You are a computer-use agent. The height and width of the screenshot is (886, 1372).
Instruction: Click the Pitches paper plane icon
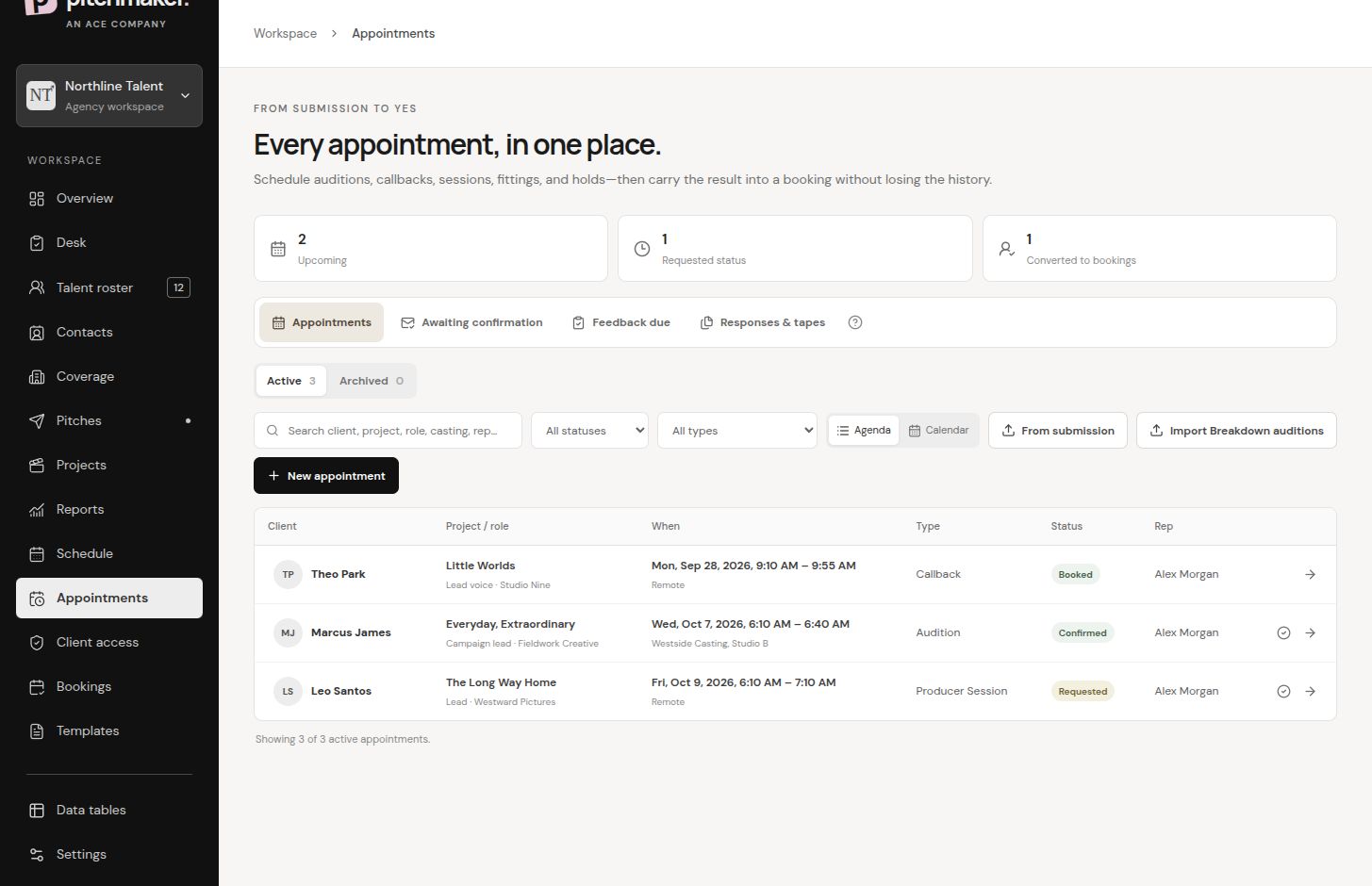tap(37, 420)
